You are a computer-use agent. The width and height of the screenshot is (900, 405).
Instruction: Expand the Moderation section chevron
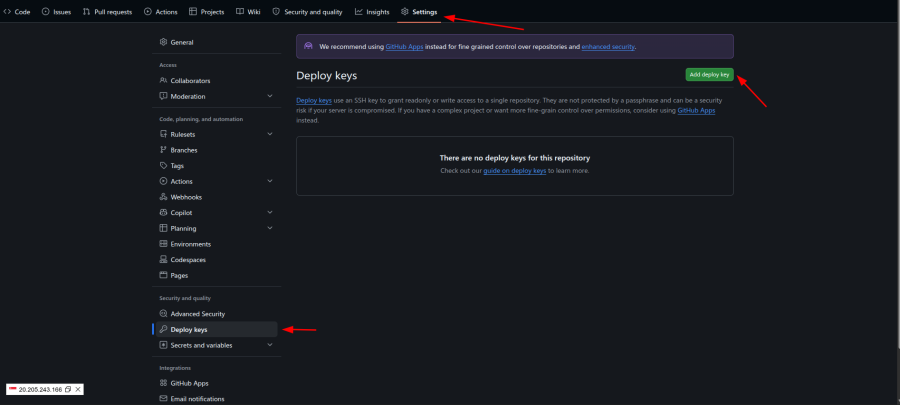click(x=270, y=96)
